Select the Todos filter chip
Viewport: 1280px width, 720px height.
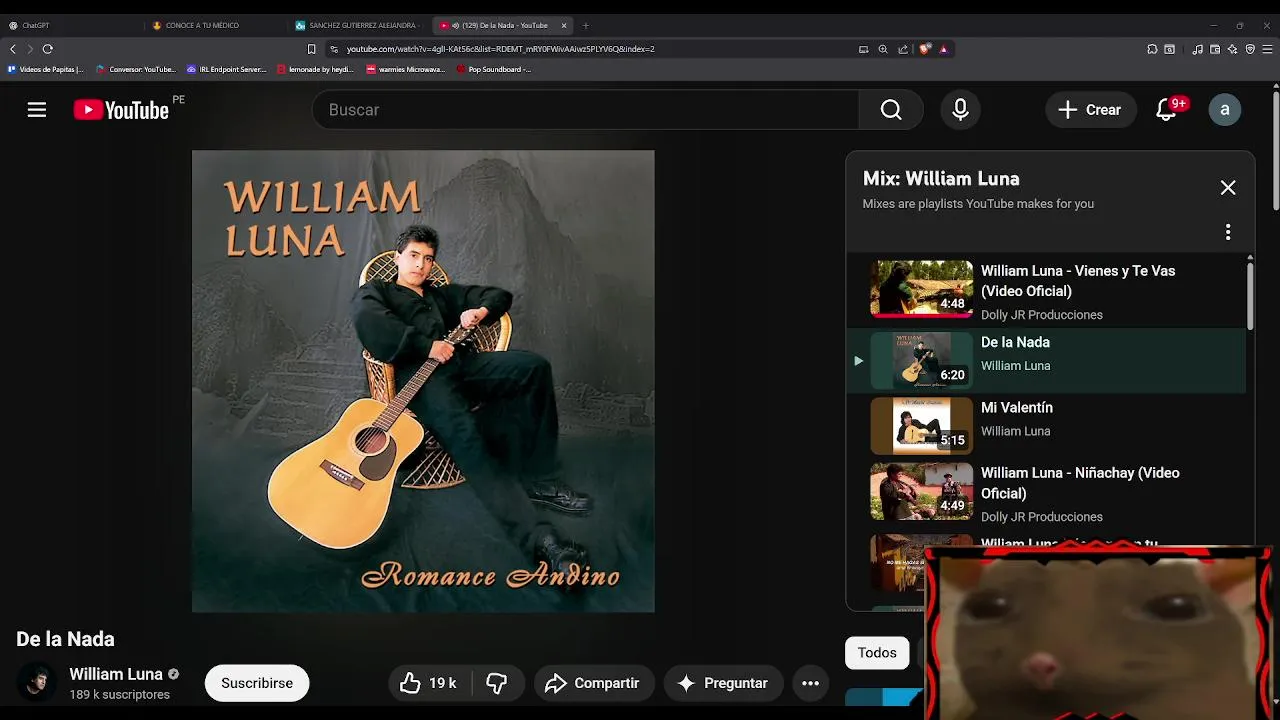(877, 653)
